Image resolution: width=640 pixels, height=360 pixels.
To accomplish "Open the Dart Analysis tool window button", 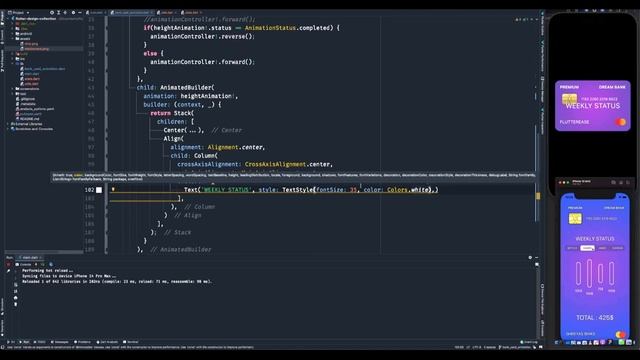I will click(107, 342).
